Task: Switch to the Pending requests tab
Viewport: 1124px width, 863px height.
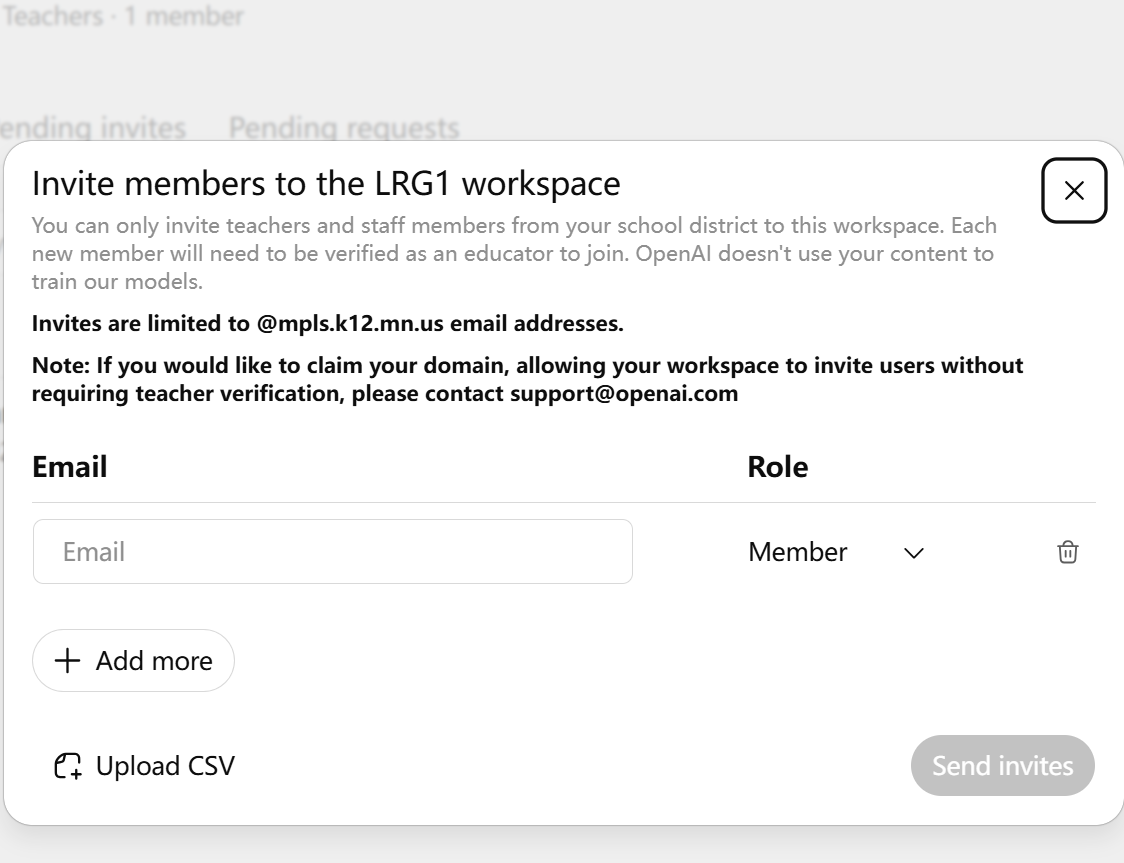Action: (x=344, y=128)
